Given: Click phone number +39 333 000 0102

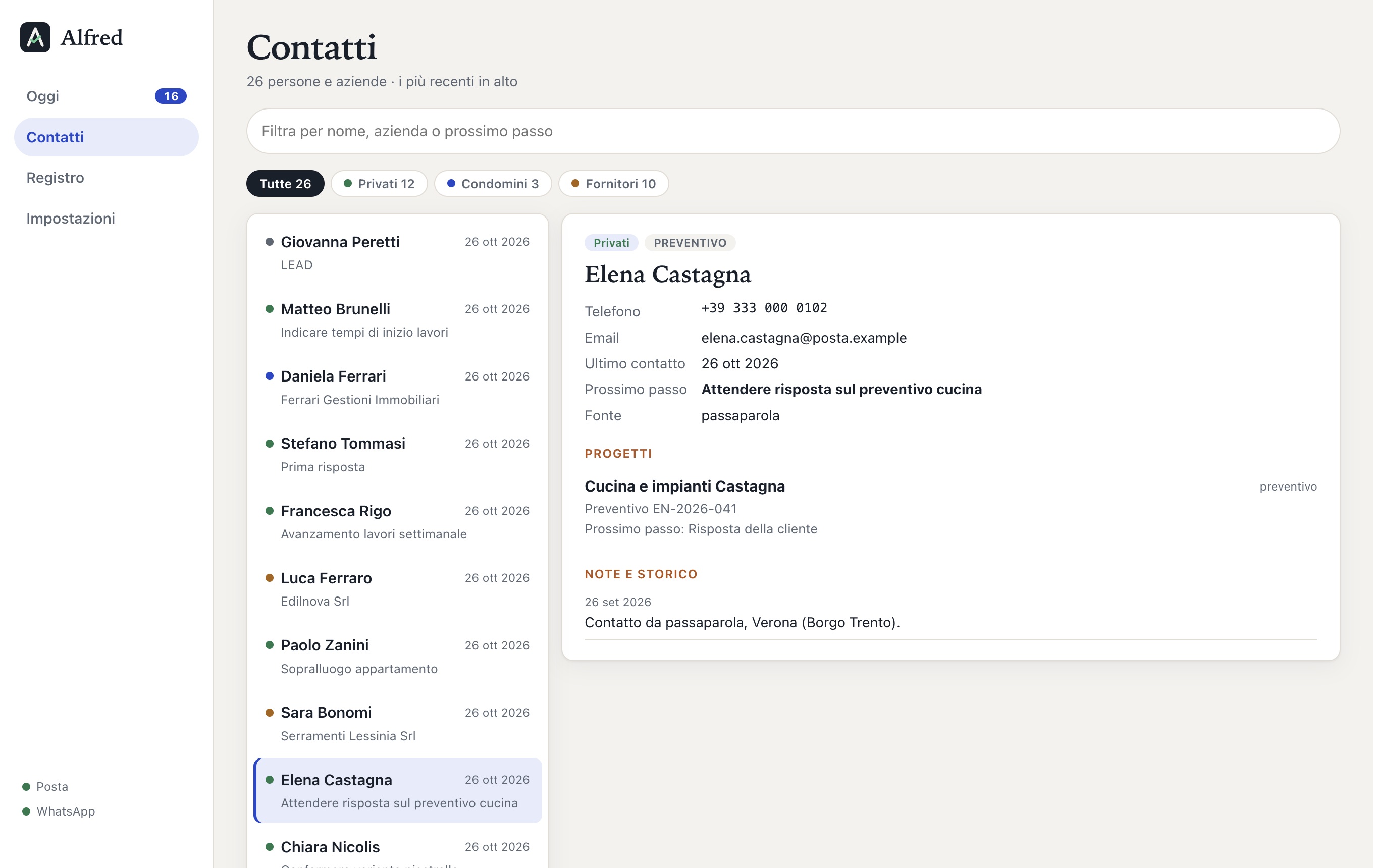Looking at the screenshot, I should (x=764, y=308).
